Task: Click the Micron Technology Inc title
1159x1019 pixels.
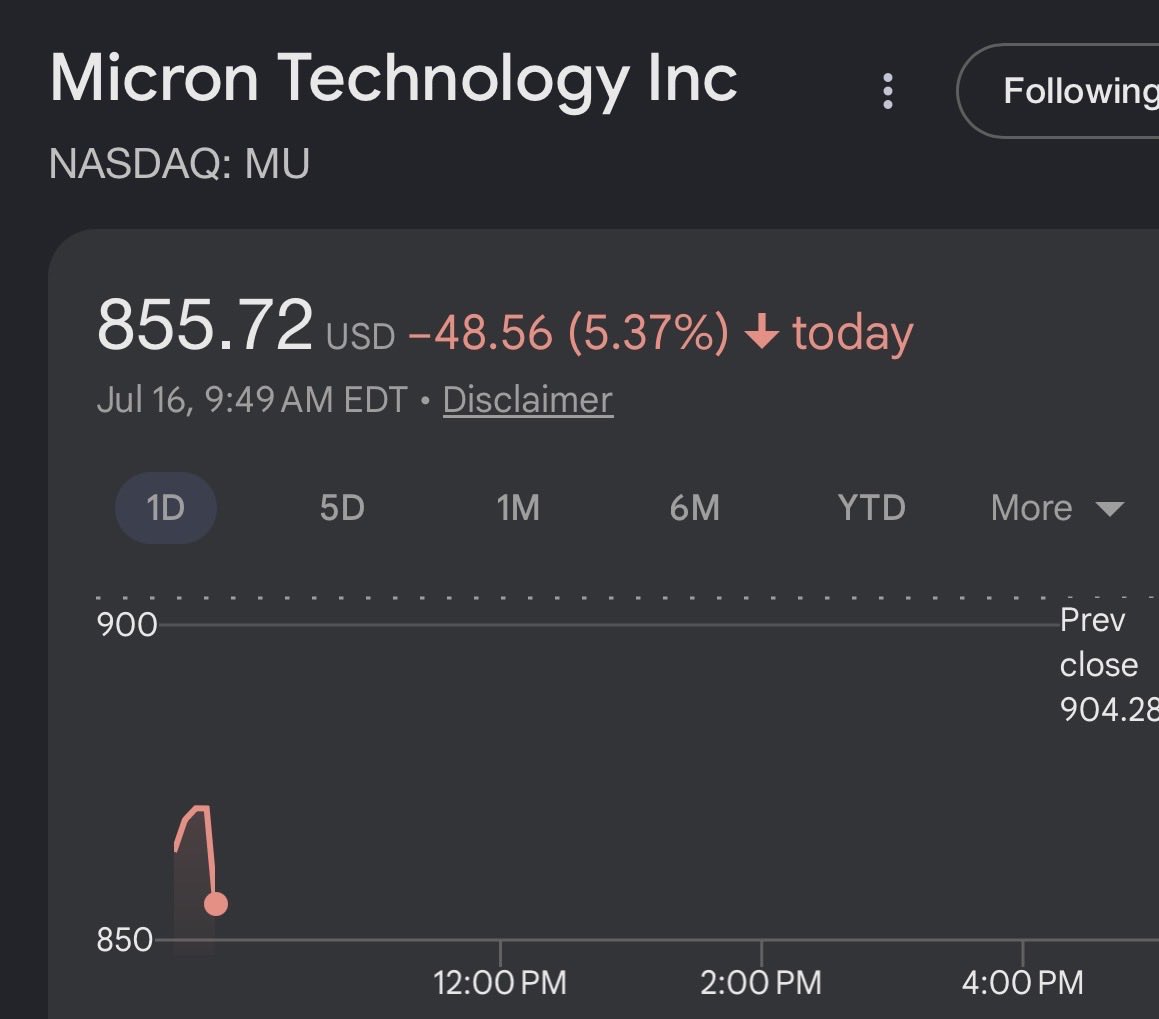Action: (x=393, y=79)
